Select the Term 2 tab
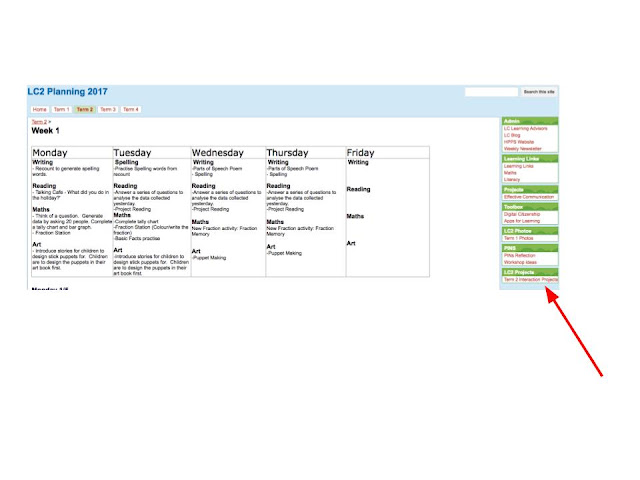Screen dimensions: 640x480 [85, 109]
